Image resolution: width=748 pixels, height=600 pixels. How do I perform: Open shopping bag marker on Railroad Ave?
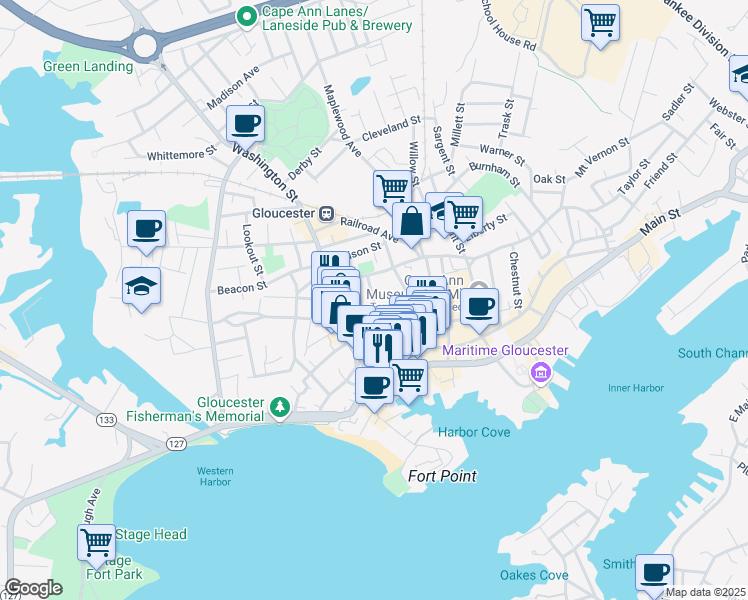(412, 222)
